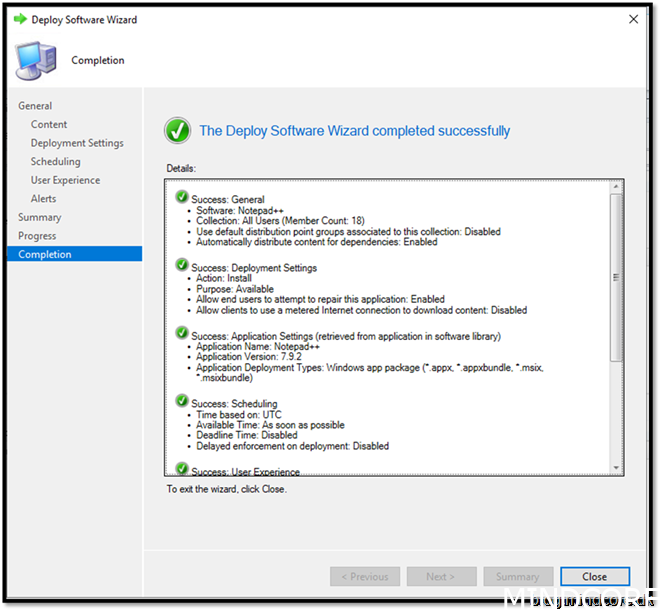Screen dimensions: 661x611
Task: Click the Success: Scheduling checkmark icon
Action: (181, 402)
